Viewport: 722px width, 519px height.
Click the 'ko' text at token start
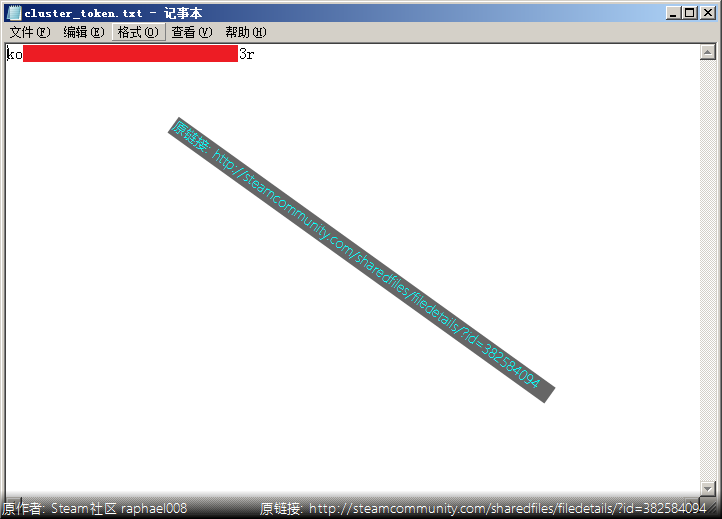(15, 54)
